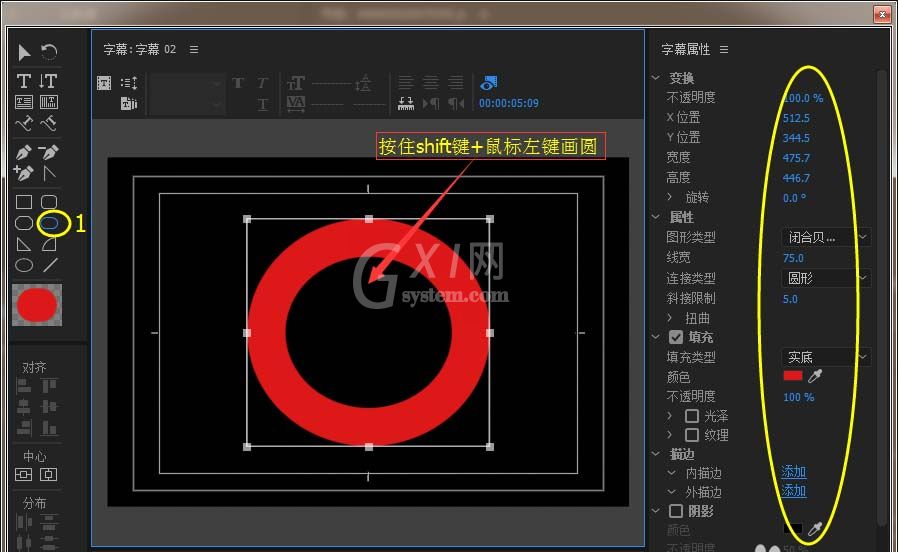Select the Pen tool

coord(23,152)
